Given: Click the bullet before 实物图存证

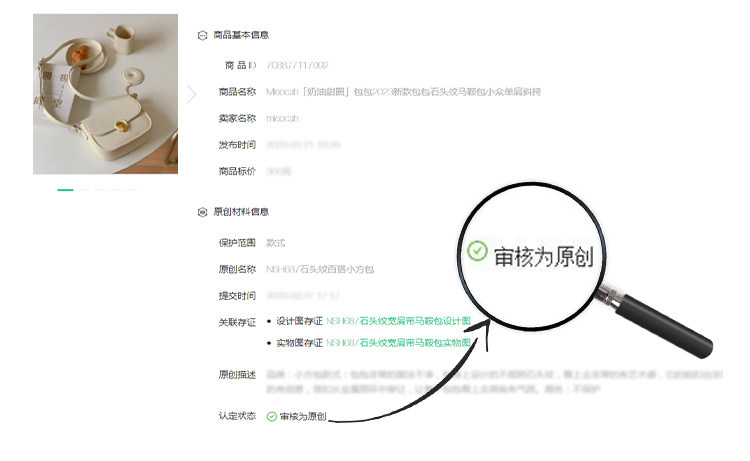Looking at the screenshot, I should point(269,343).
